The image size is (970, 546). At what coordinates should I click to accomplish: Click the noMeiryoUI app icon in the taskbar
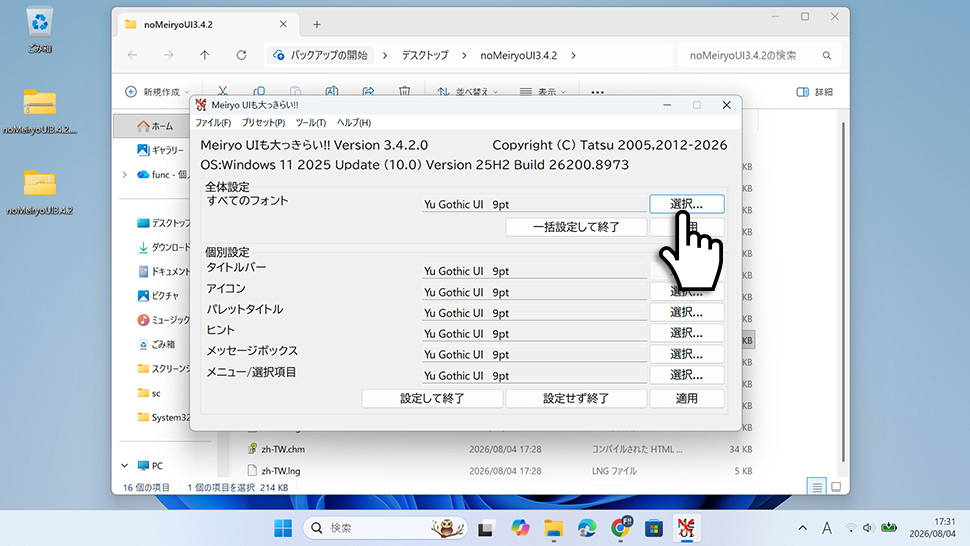(x=686, y=528)
